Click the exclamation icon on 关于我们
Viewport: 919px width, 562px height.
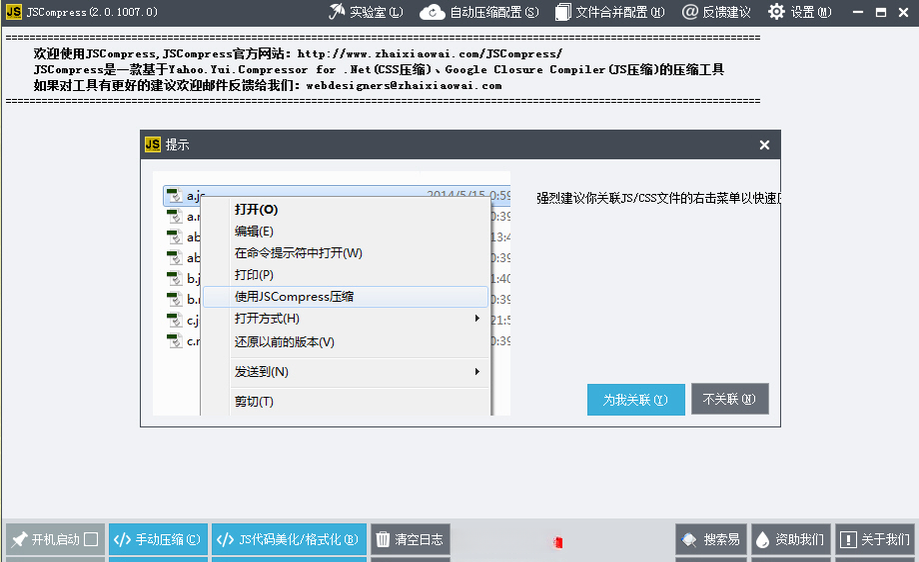tap(848, 539)
